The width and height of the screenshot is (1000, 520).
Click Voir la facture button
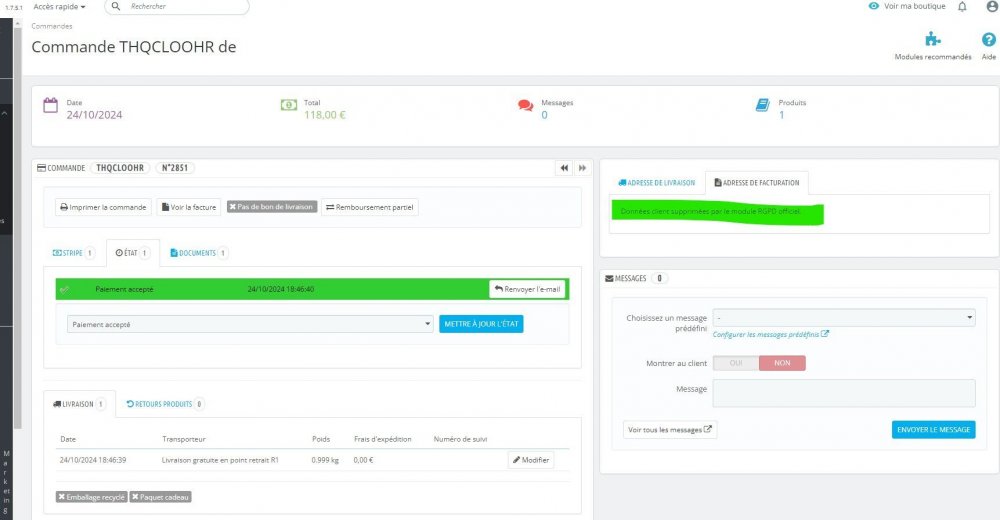click(x=189, y=207)
